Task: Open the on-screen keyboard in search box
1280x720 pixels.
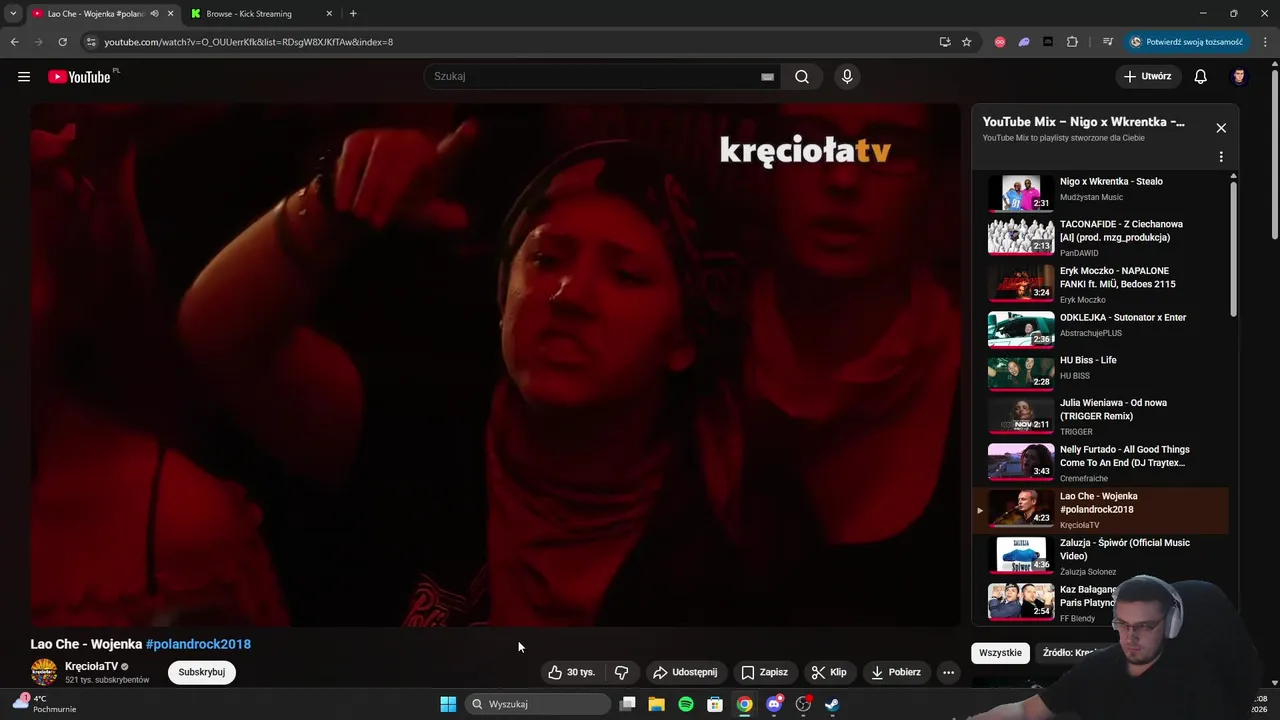Action: 767,77
